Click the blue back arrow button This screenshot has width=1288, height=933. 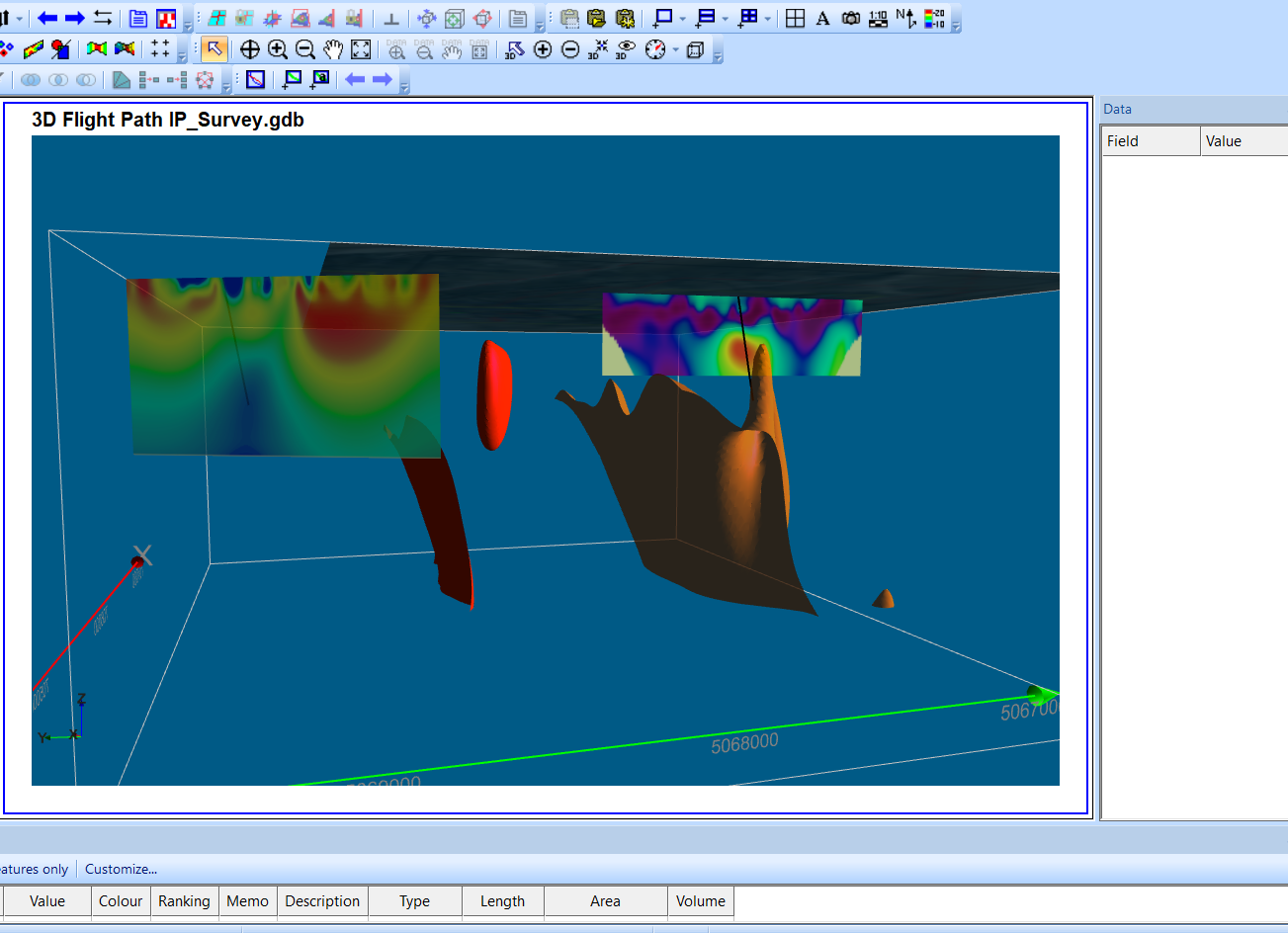[47, 18]
